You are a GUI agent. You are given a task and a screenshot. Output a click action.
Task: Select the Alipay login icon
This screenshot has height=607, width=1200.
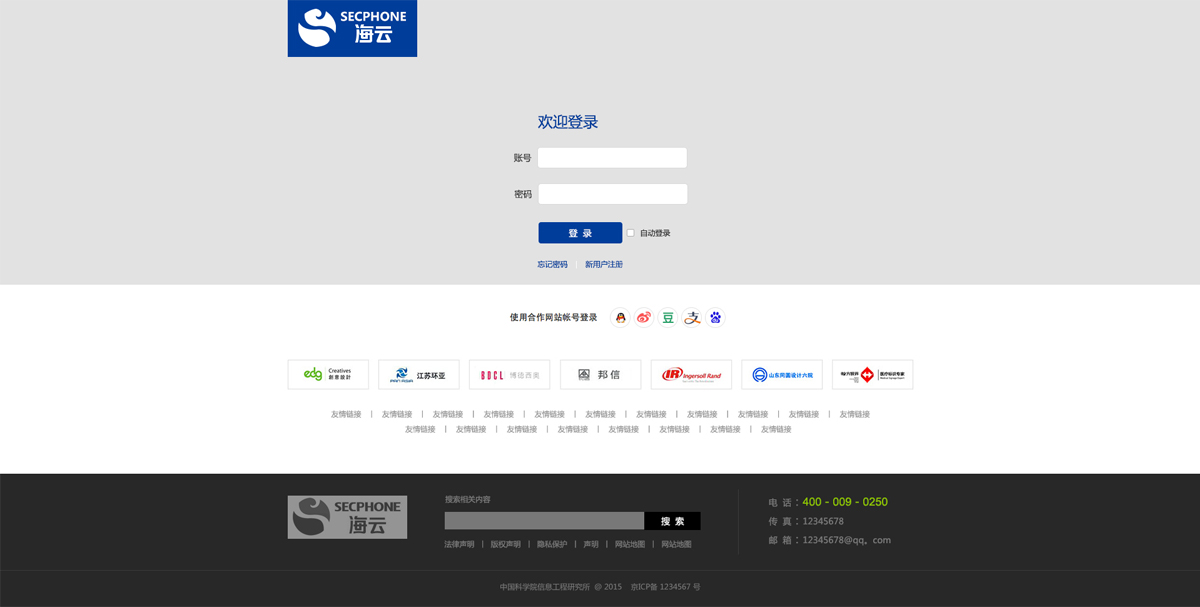[692, 318]
